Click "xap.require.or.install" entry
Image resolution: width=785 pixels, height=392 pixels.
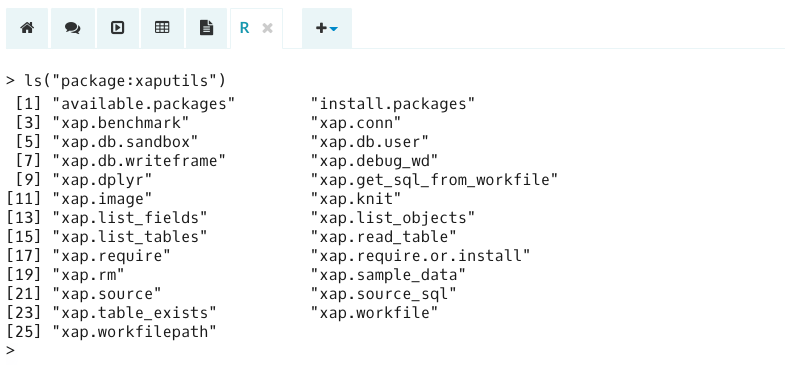click(420, 256)
